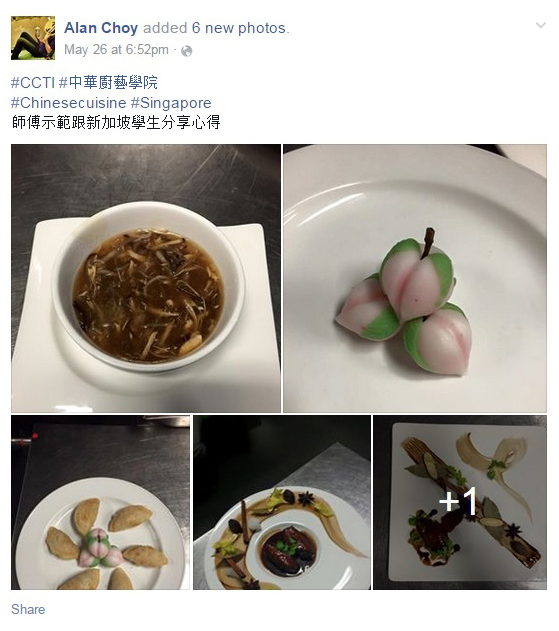Viewport: 559px width, 631px height.
Task: Open the brown soup bowl photo
Action: (146, 278)
